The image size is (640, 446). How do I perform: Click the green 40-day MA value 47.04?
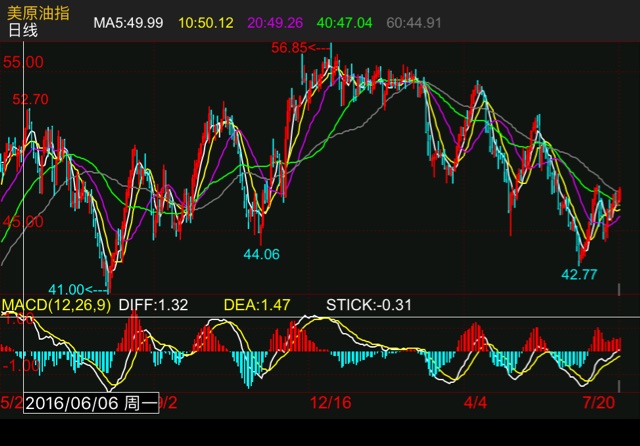[x=344, y=22]
